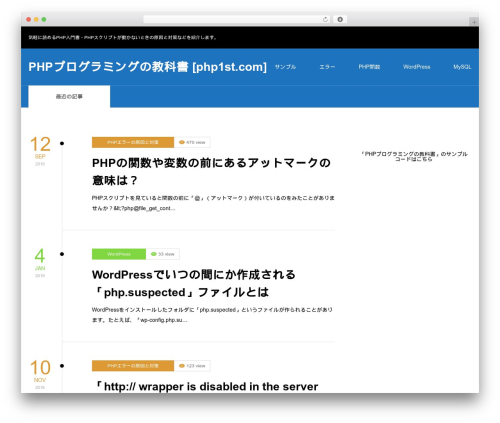Click the timeline dot for 10 NOV post
The width and height of the screenshot is (500, 423).
(x=62, y=366)
